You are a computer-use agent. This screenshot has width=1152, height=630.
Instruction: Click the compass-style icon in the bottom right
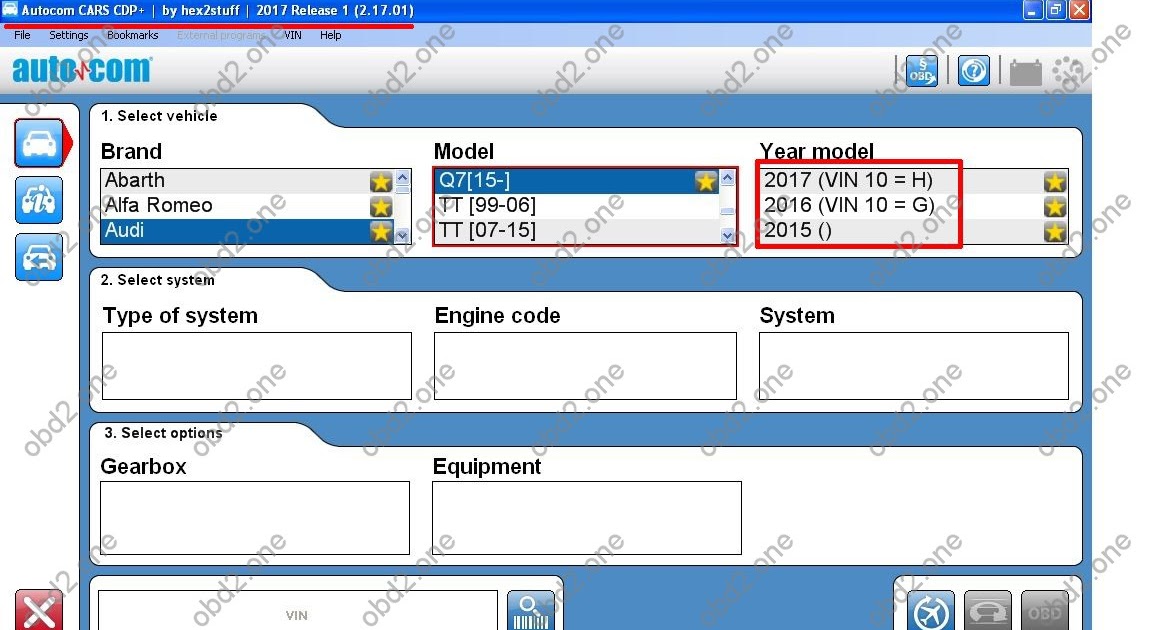[x=931, y=611]
